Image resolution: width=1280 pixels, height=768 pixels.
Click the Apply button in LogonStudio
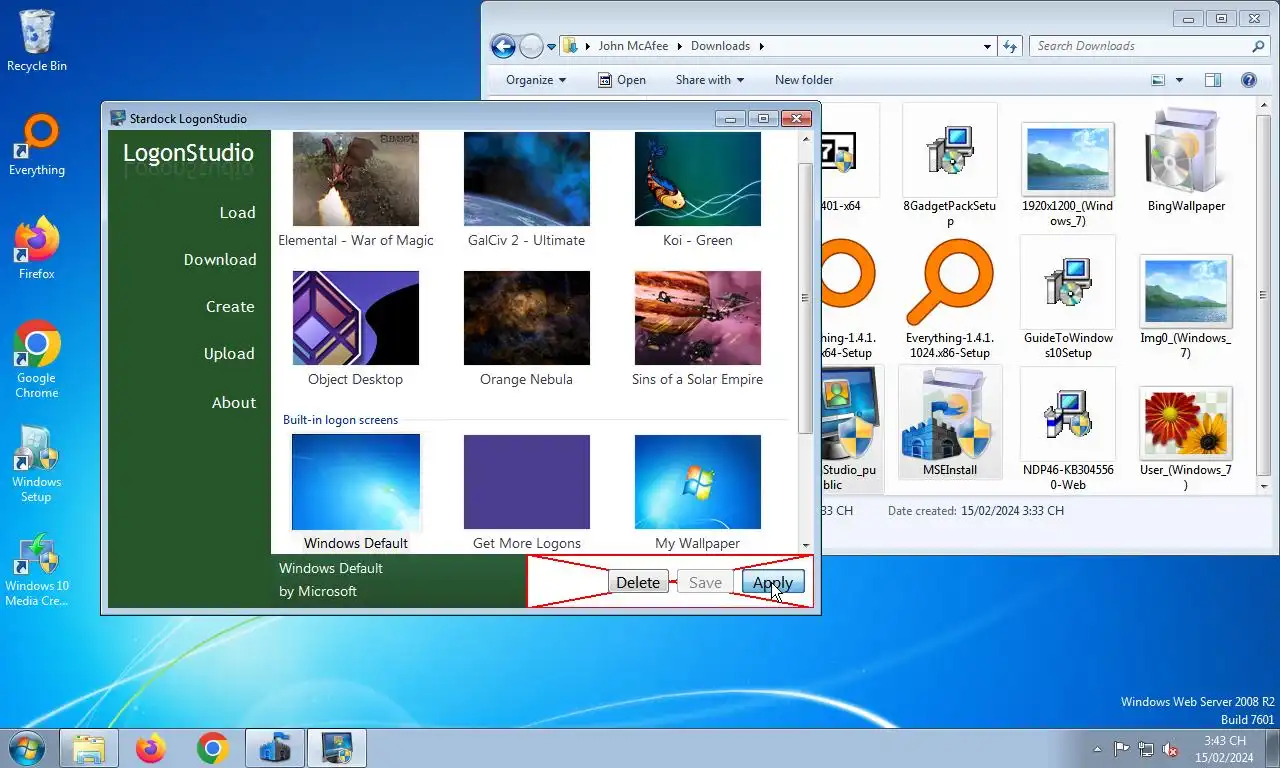[772, 582]
